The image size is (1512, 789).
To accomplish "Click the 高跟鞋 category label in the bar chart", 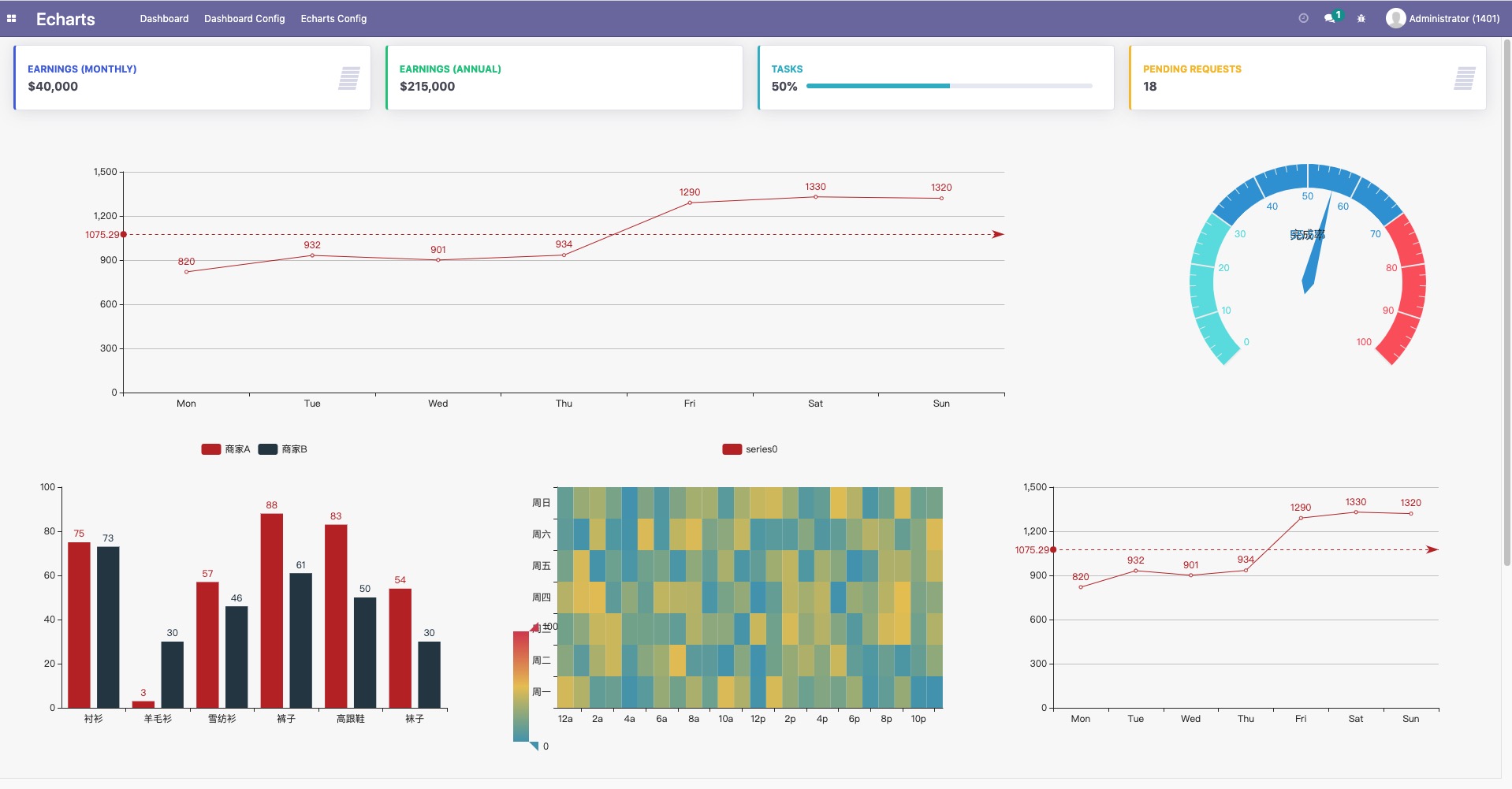I will pyautogui.click(x=351, y=719).
